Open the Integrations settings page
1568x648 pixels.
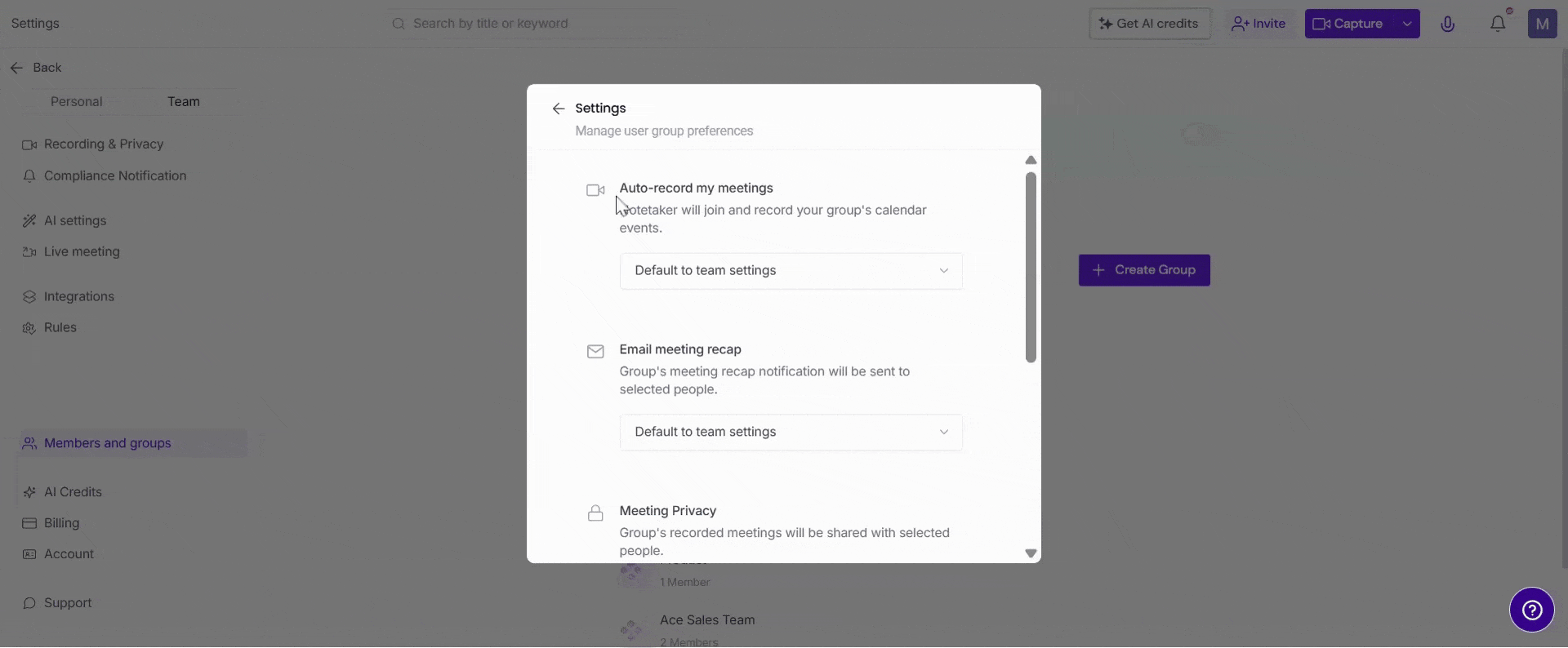click(x=79, y=297)
